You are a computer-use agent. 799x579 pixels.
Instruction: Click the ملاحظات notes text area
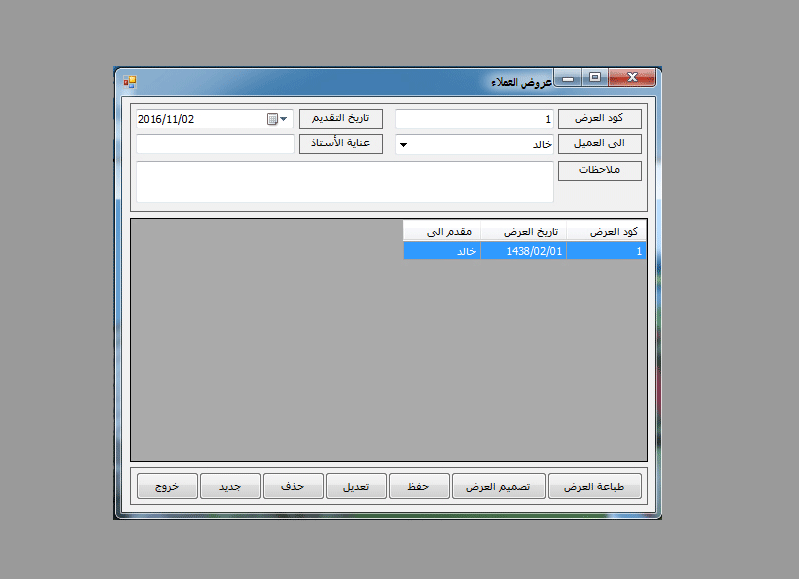coord(344,182)
